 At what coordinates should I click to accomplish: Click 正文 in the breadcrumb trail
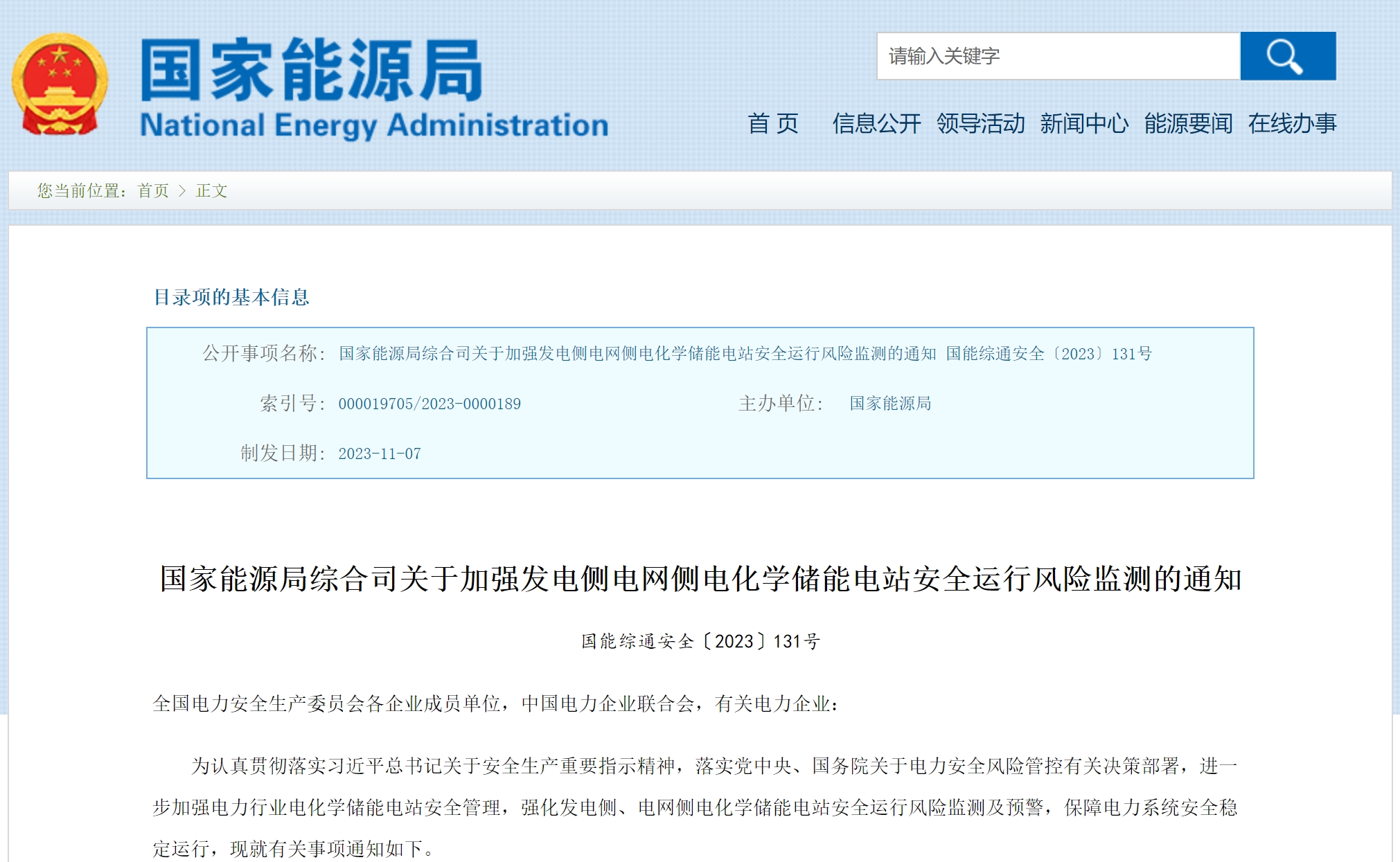tap(211, 190)
